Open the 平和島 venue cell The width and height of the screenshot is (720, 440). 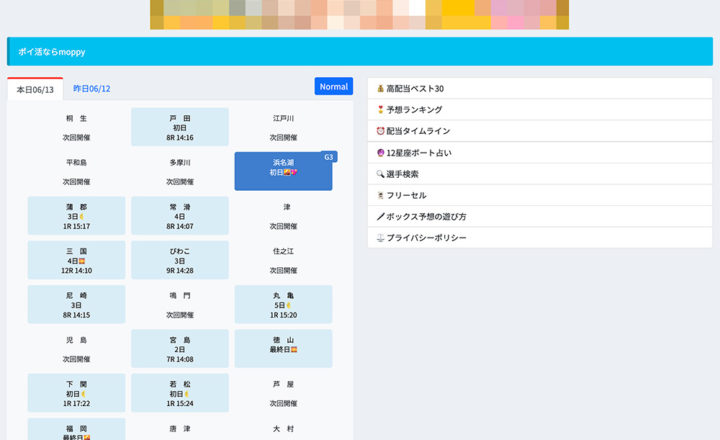[76, 171]
